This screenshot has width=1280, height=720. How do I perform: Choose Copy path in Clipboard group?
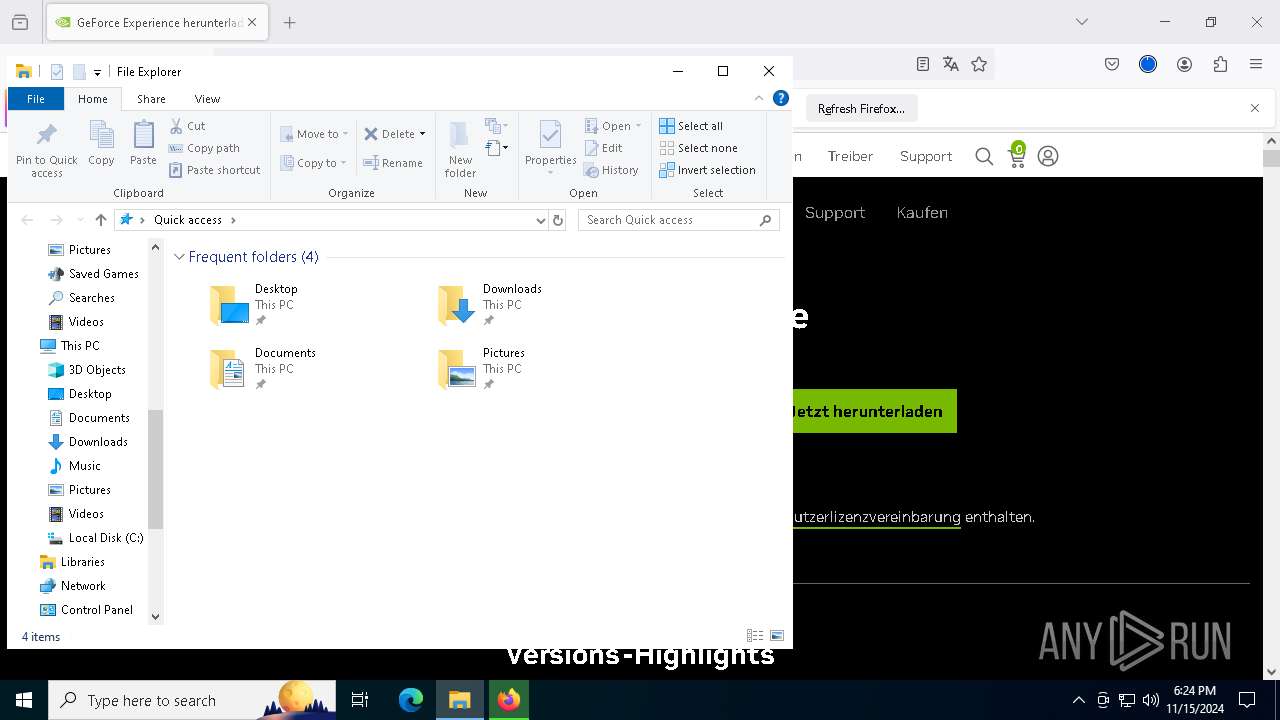tap(204, 148)
